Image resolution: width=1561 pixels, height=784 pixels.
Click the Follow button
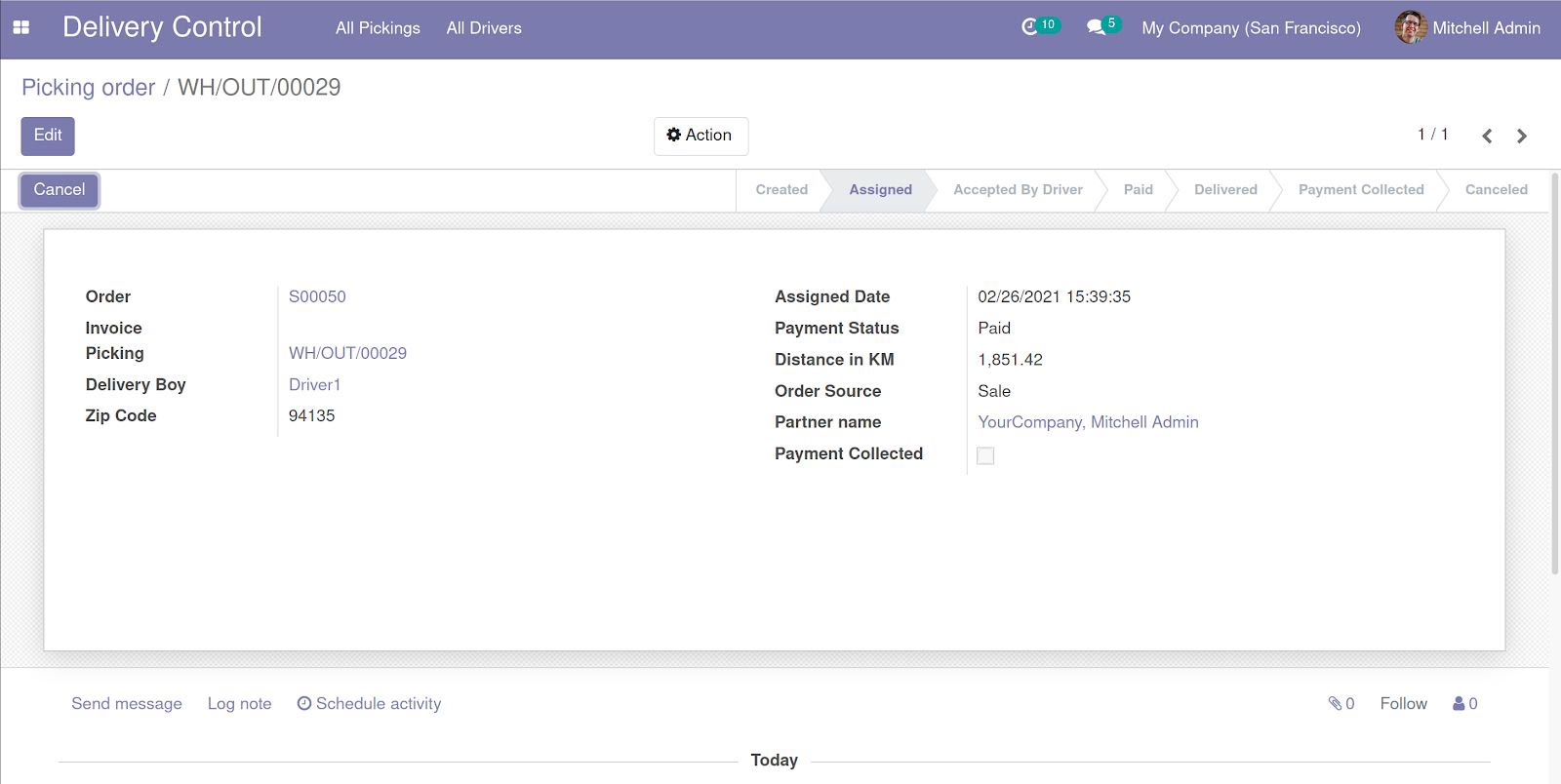click(x=1403, y=704)
